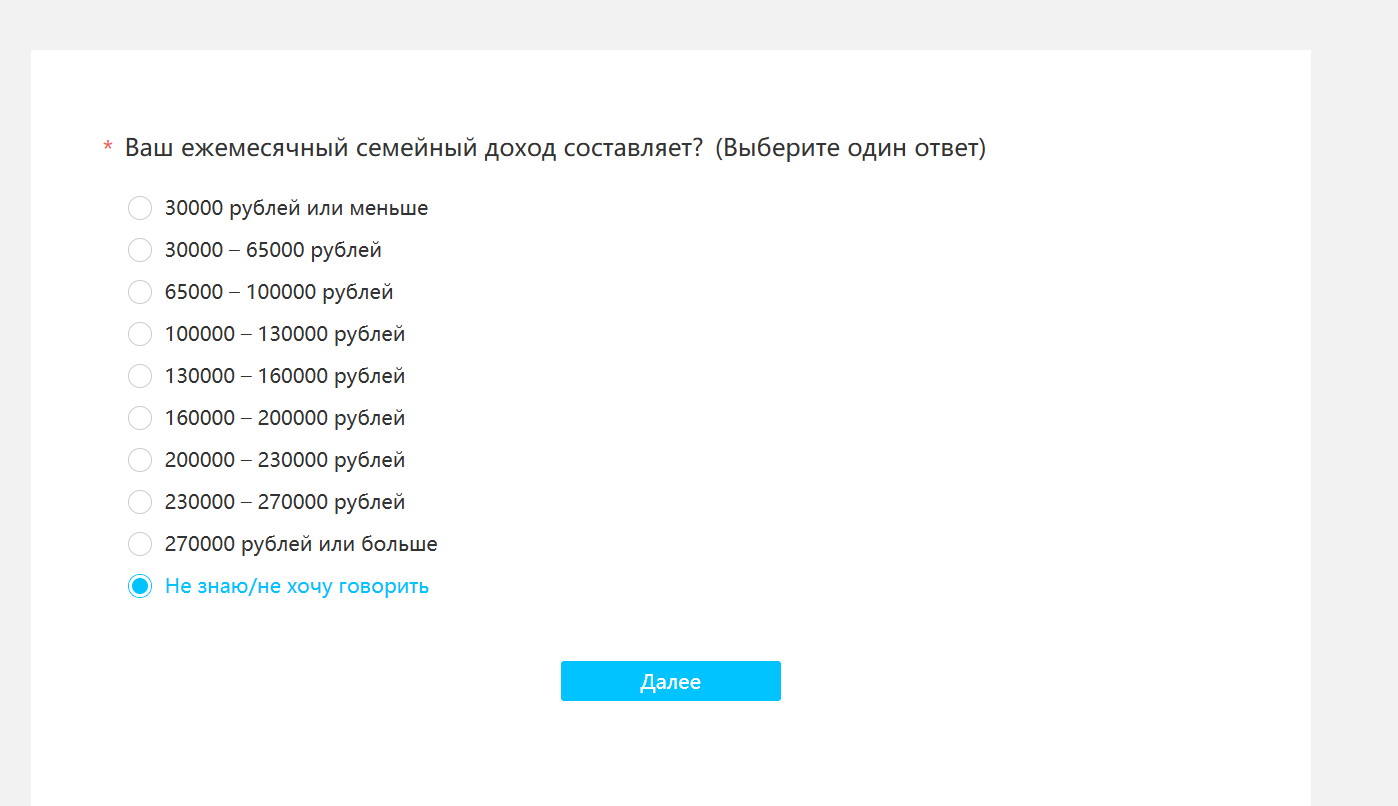Click the Не знаю/не хочу говорить label text
1398x806 pixels.
(x=297, y=586)
